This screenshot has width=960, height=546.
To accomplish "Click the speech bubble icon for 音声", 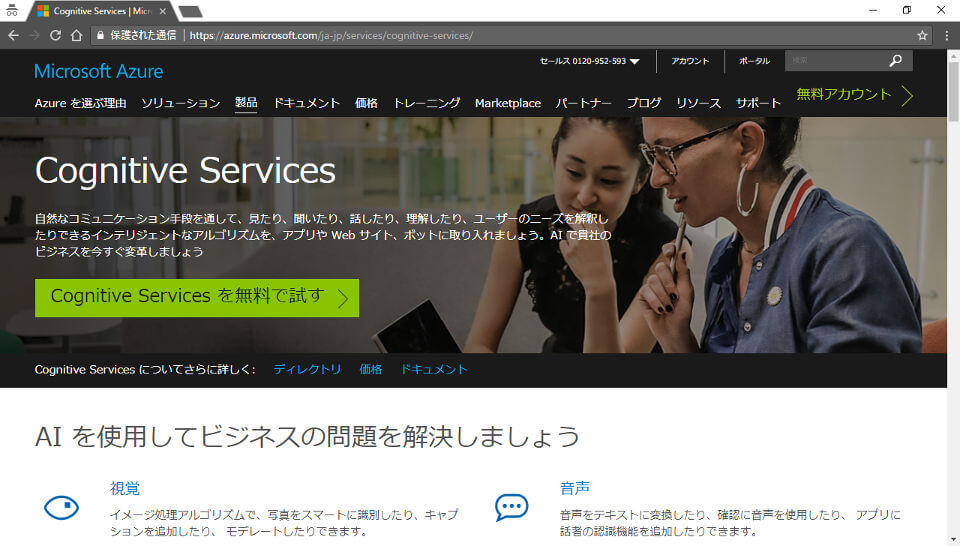I will point(512,507).
